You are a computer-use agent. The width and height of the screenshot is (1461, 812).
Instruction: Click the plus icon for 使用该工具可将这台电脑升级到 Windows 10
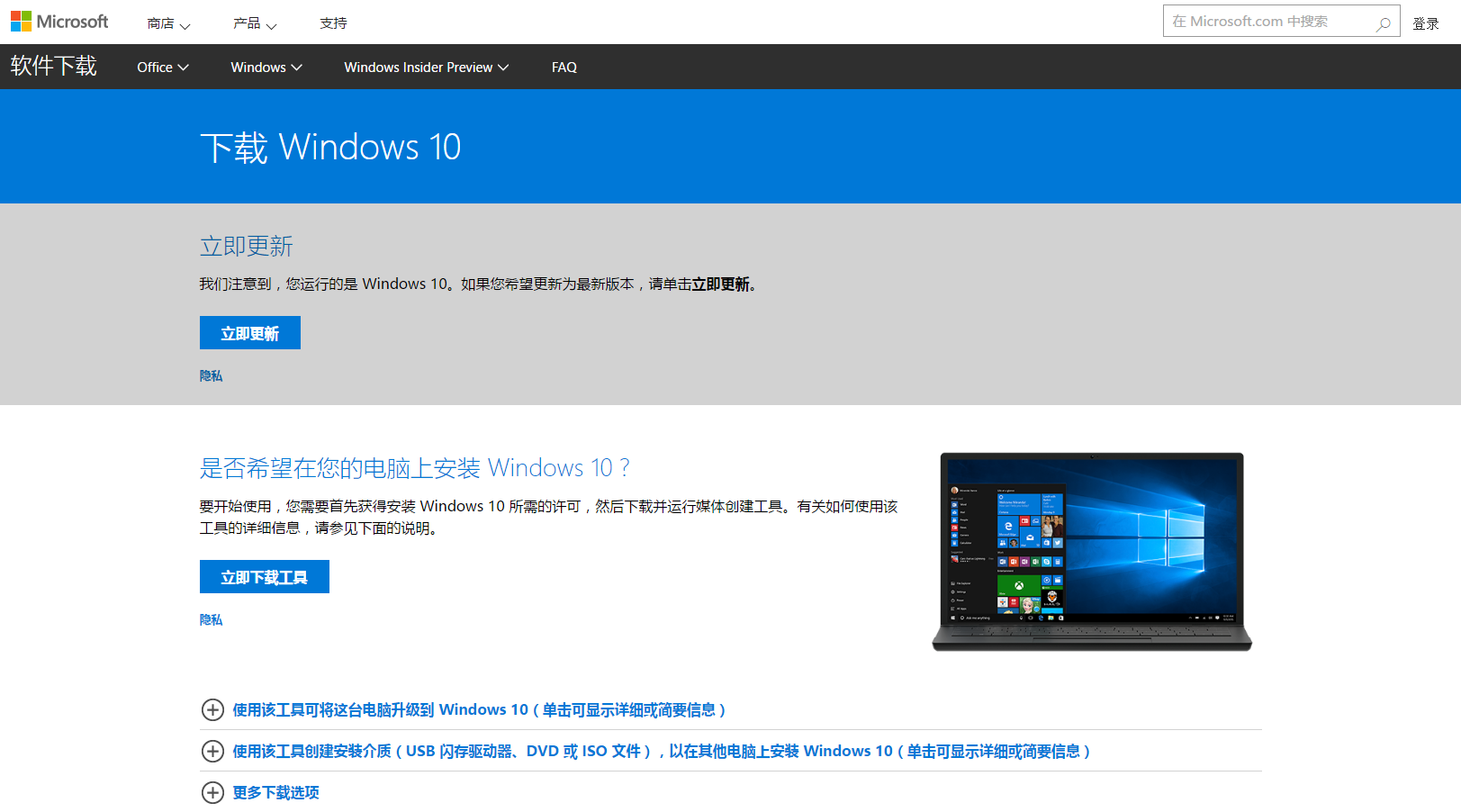[212, 709]
